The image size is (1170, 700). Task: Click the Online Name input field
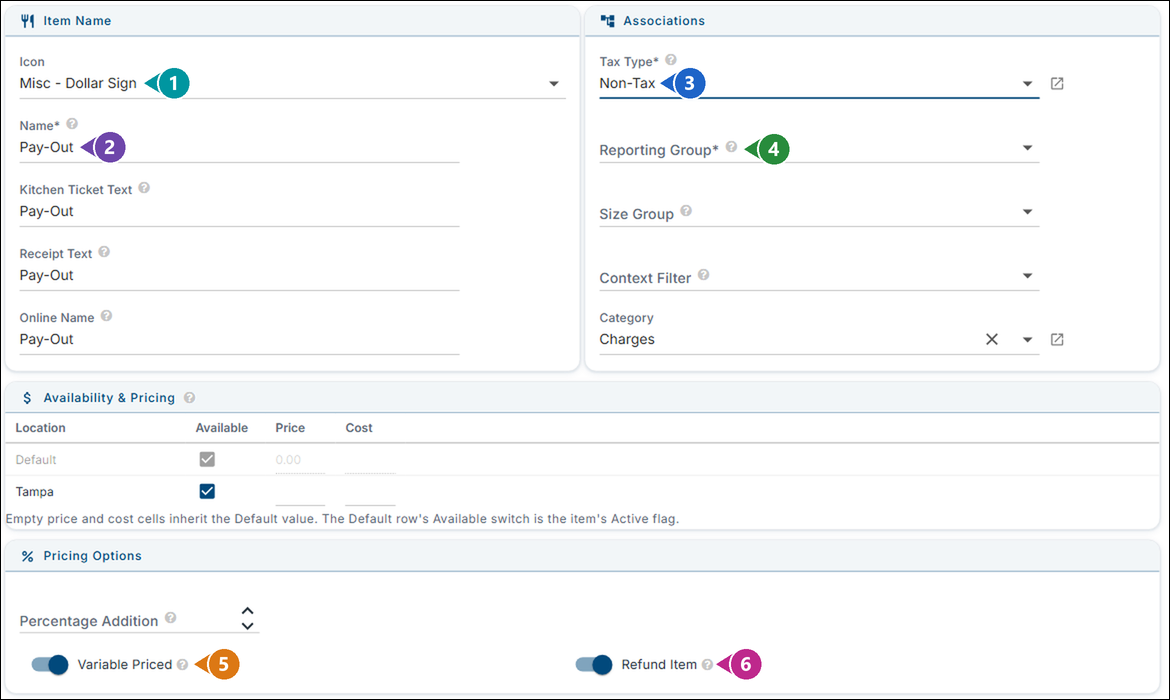coord(239,340)
